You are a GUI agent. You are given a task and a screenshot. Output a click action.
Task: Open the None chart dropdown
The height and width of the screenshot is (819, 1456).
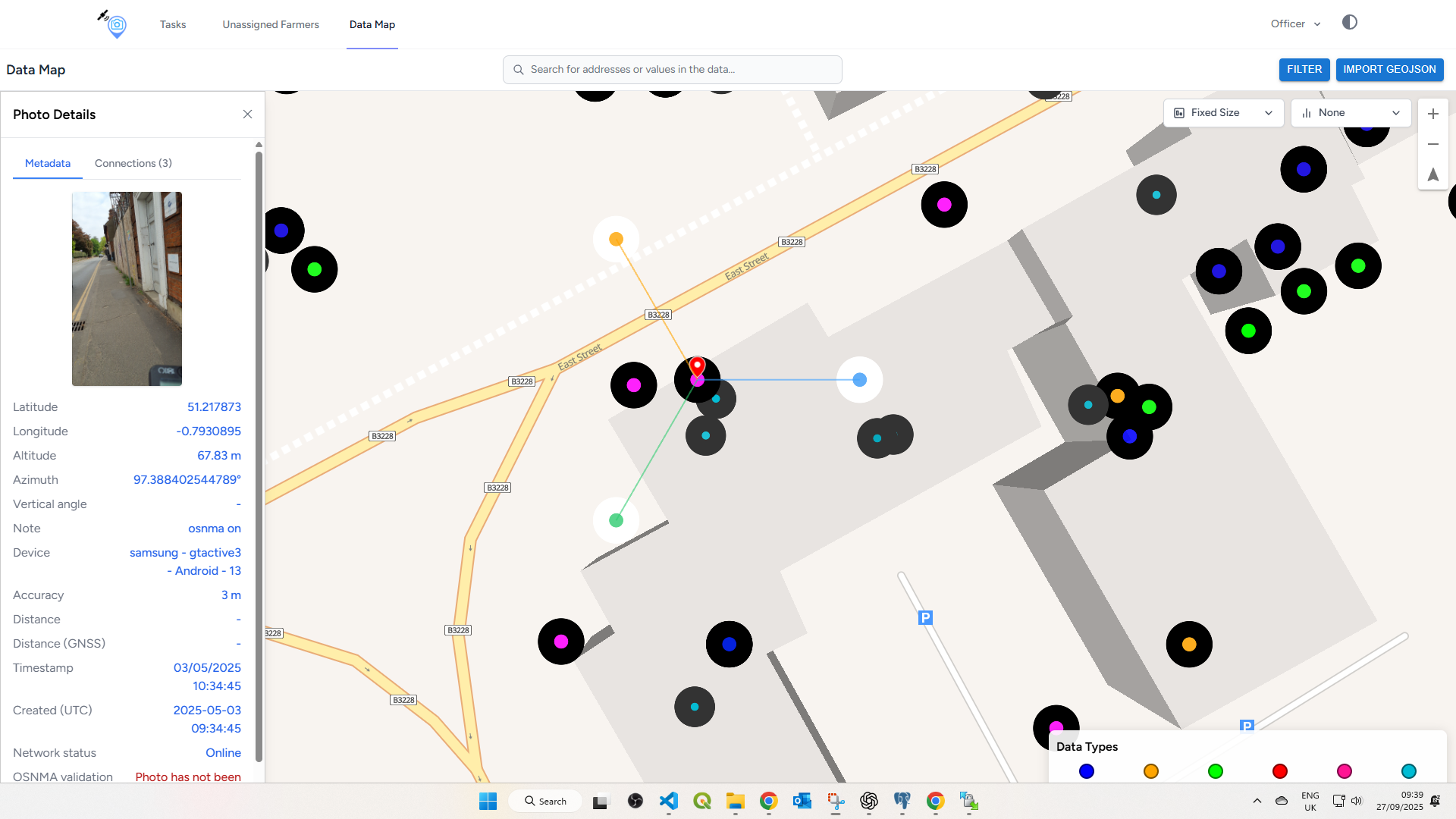click(1351, 113)
